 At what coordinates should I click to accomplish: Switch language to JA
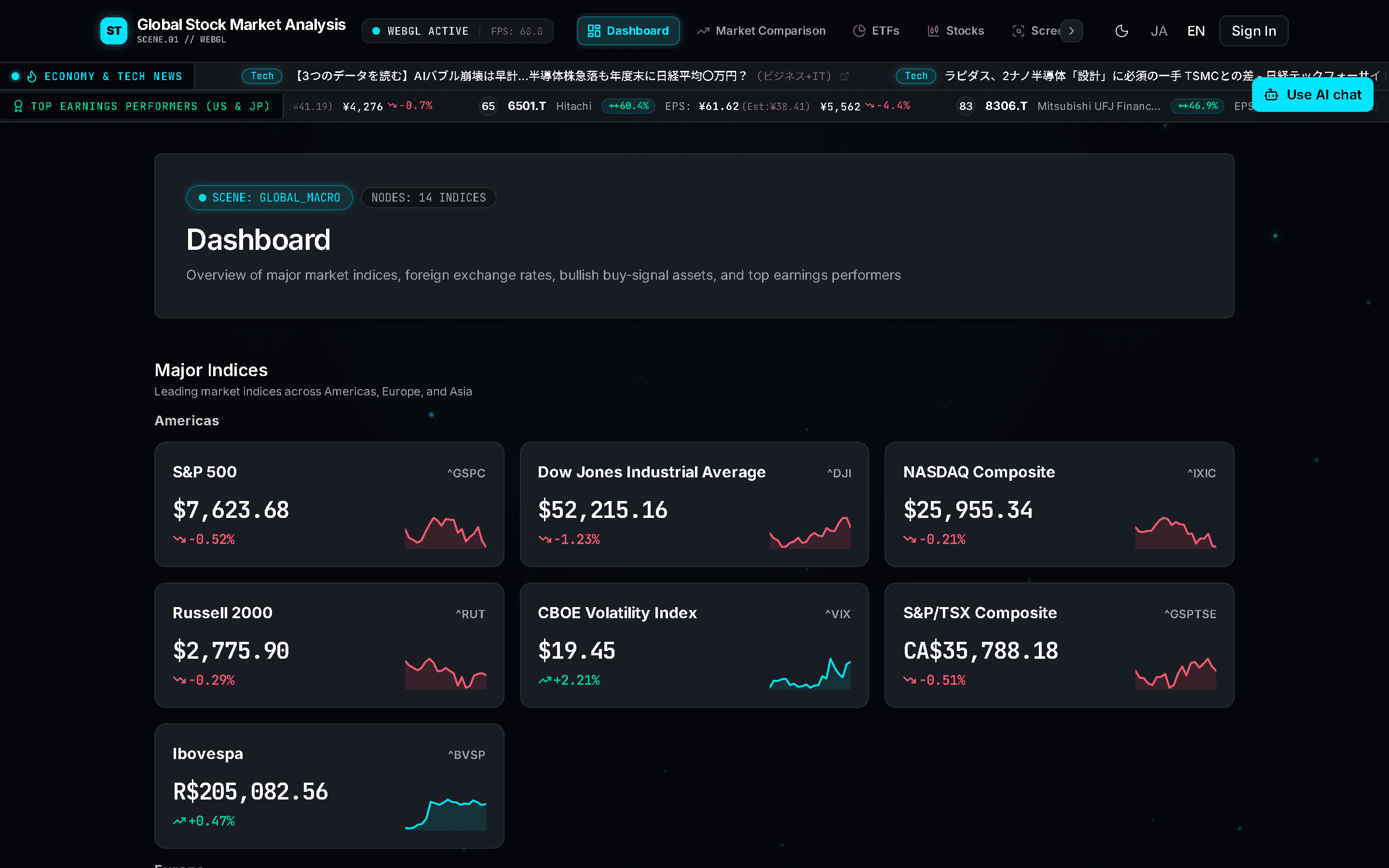(x=1159, y=31)
